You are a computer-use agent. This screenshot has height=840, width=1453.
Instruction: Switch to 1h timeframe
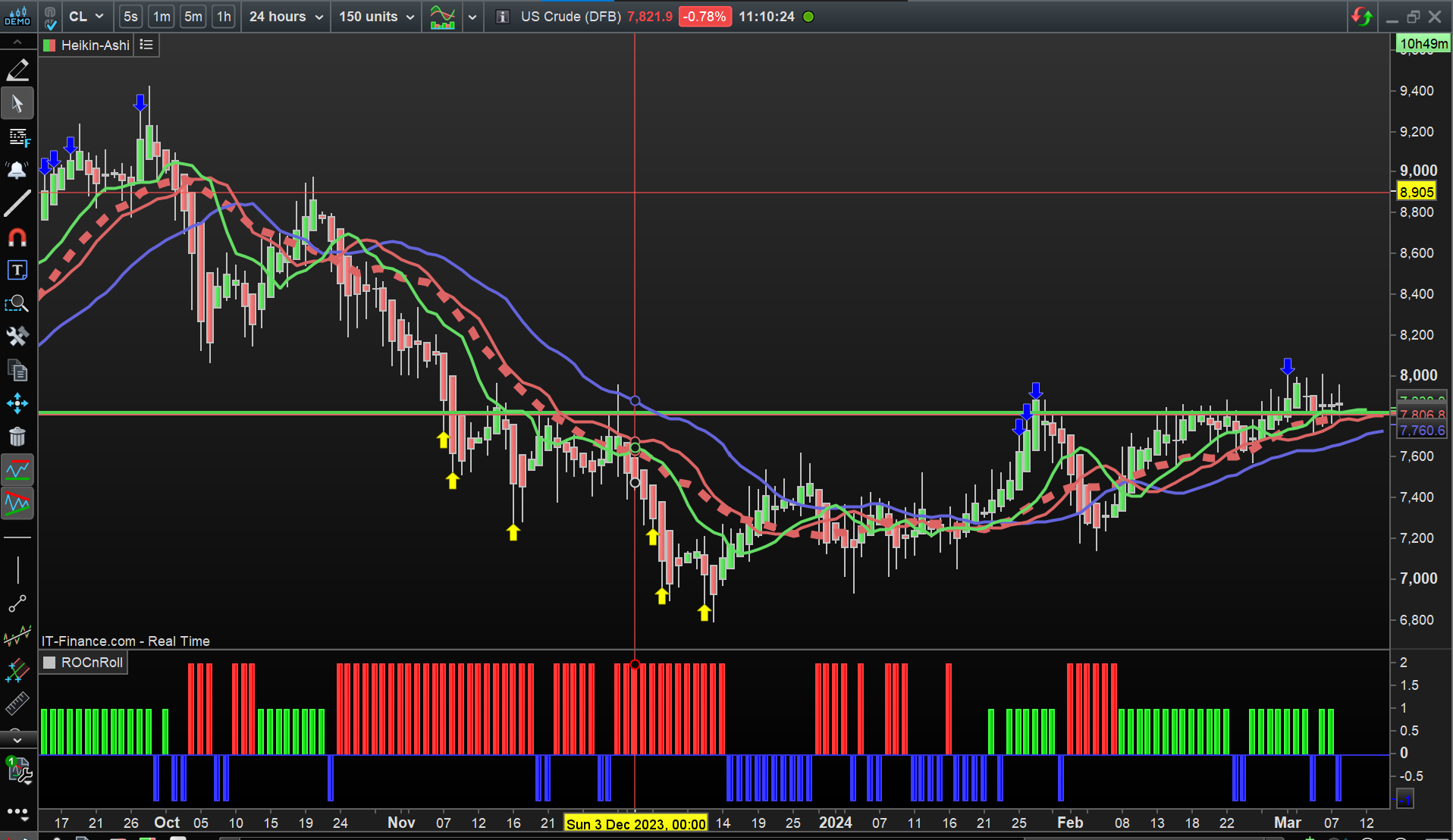[224, 17]
